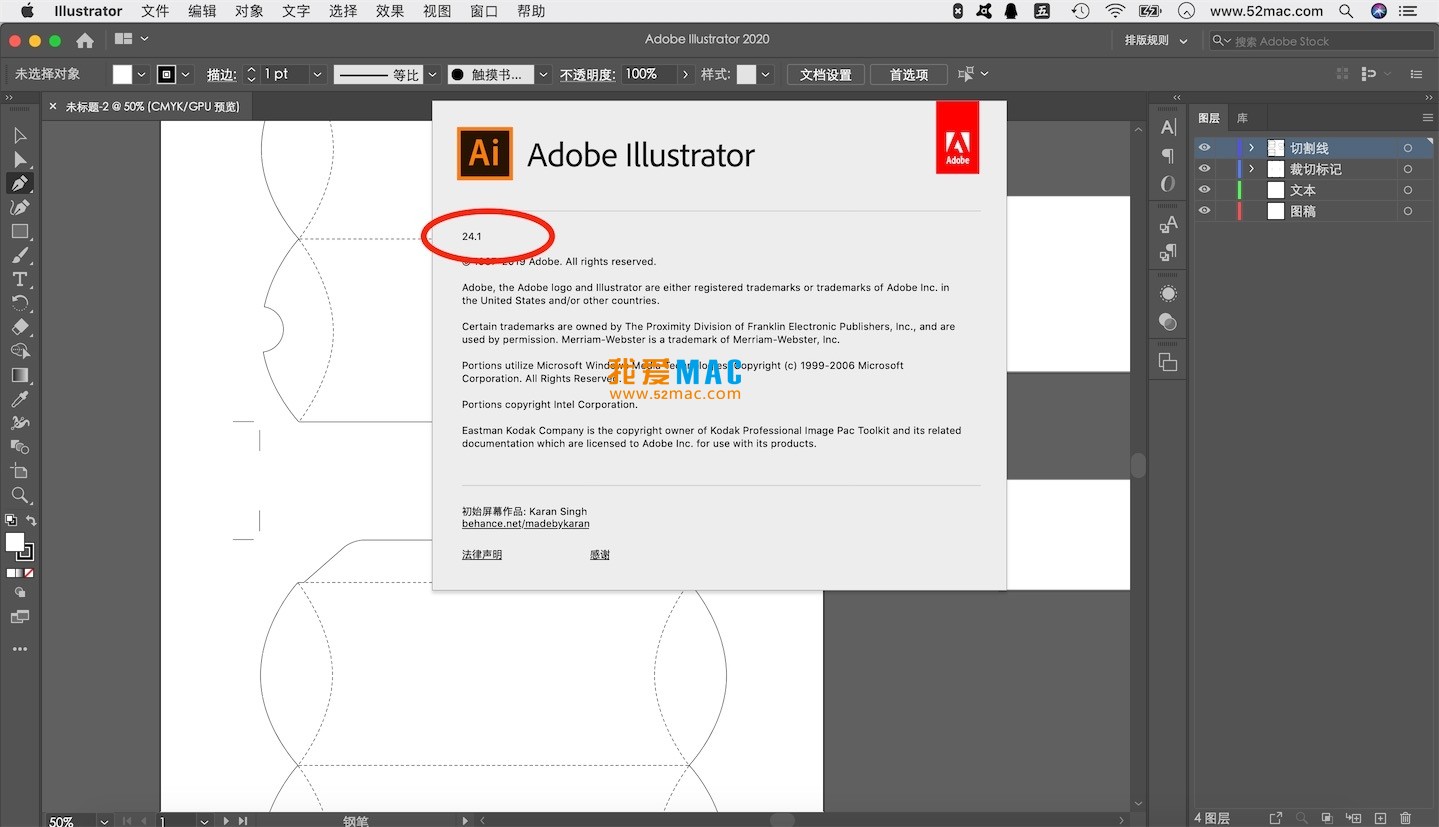The width and height of the screenshot is (1439, 827).
Task: Select the Rectangle tool
Action: (x=18, y=231)
